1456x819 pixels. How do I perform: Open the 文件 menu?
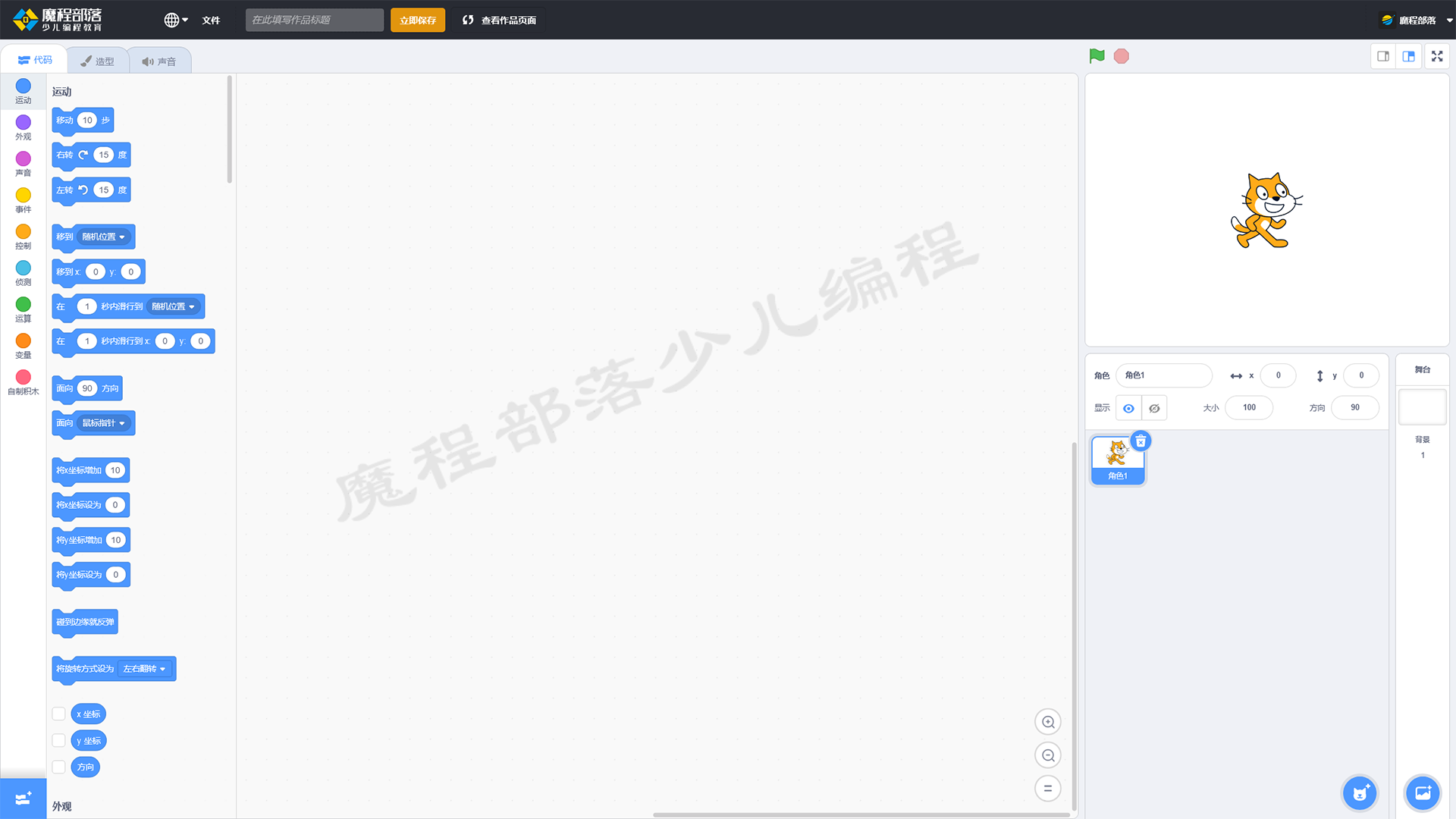click(x=211, y=20)
